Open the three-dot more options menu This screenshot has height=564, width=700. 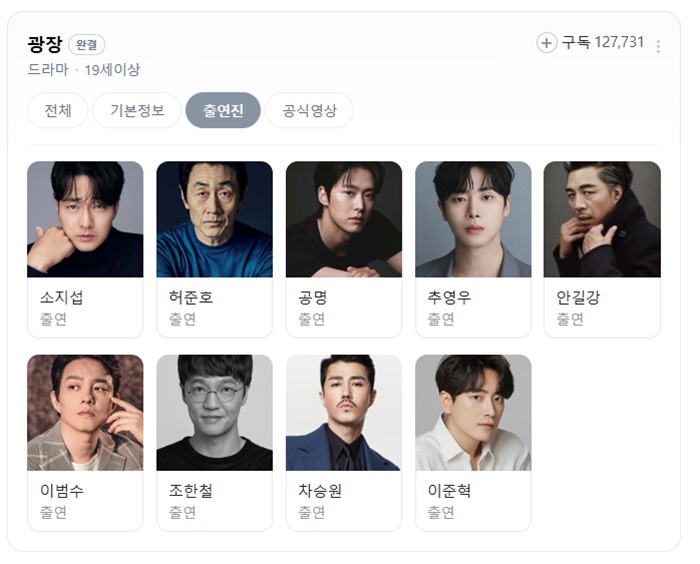click(658, 46)
